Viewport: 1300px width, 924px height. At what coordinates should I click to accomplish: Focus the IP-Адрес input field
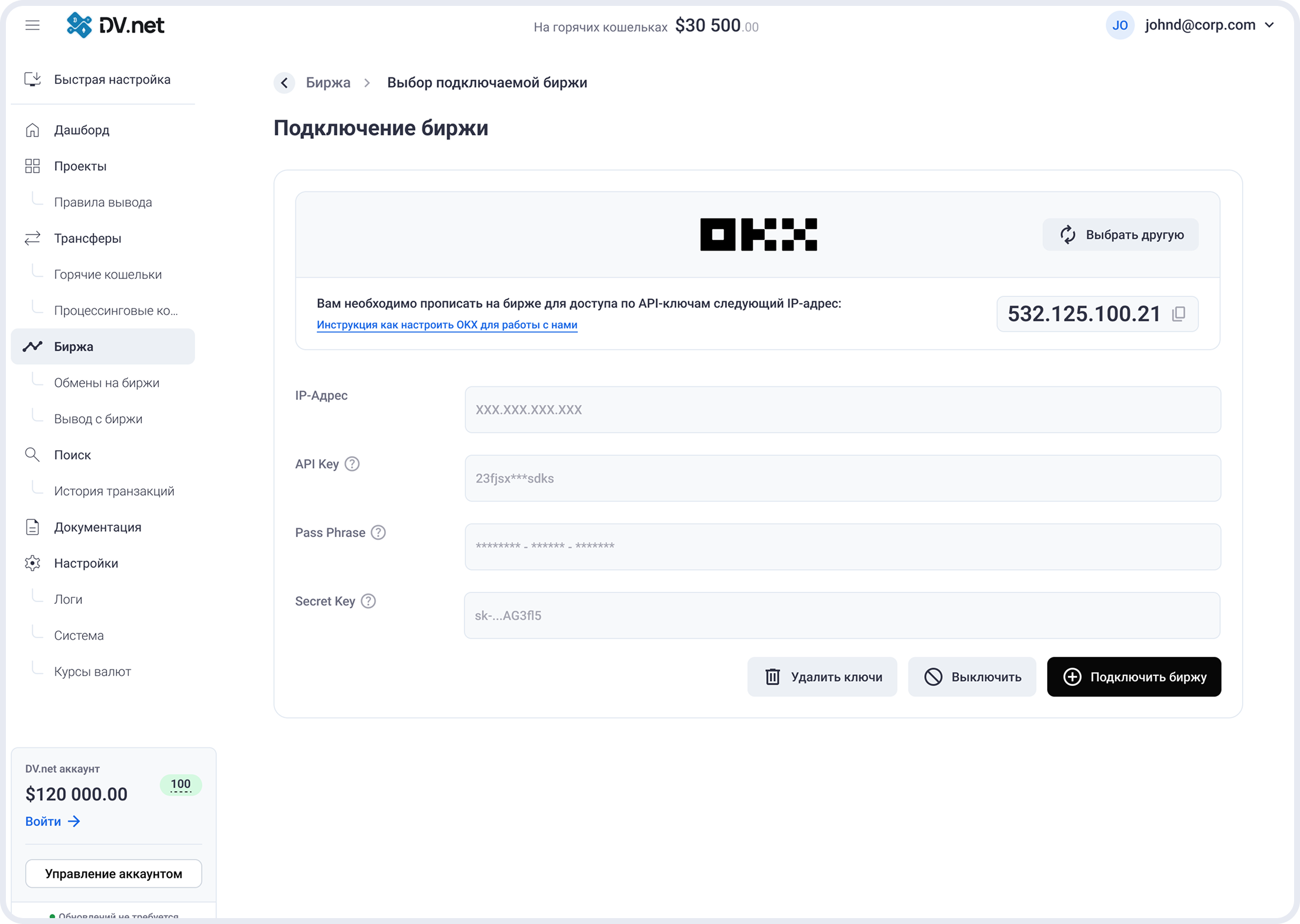click(x=842, y=409)
